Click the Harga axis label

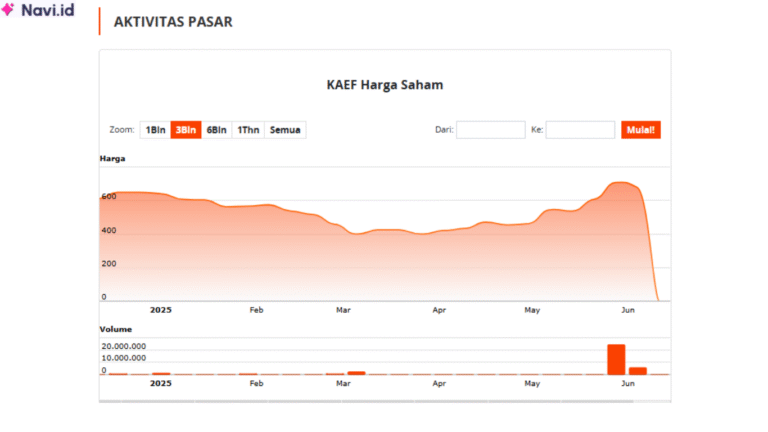[113, 158]
